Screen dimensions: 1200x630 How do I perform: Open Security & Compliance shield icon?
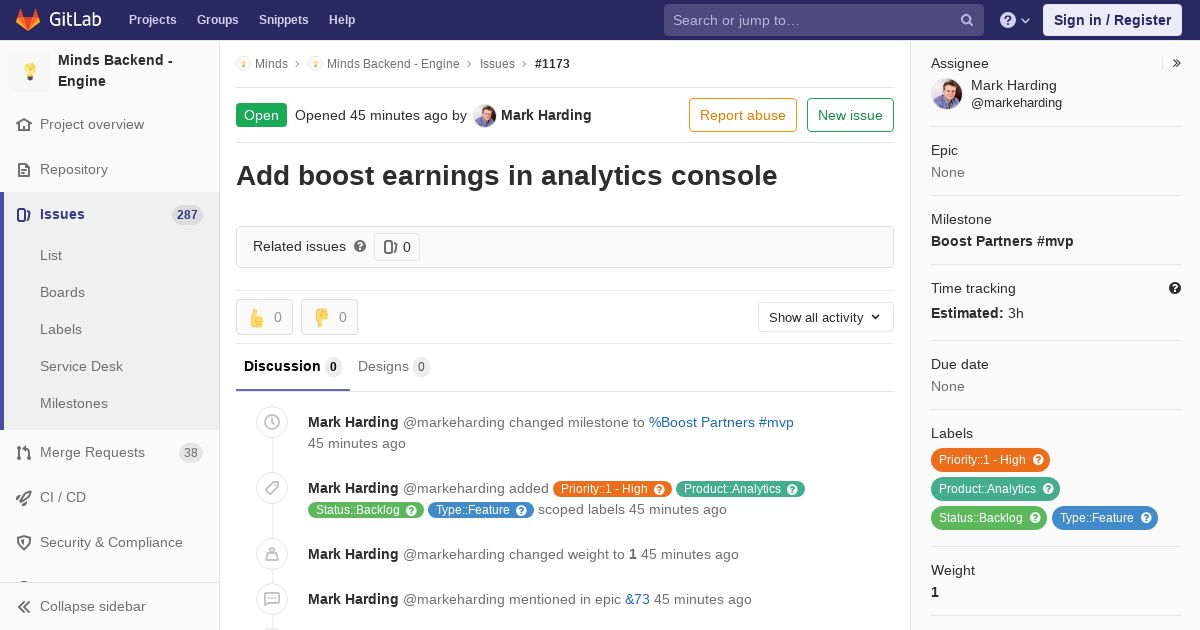click(x=24, y=543)
